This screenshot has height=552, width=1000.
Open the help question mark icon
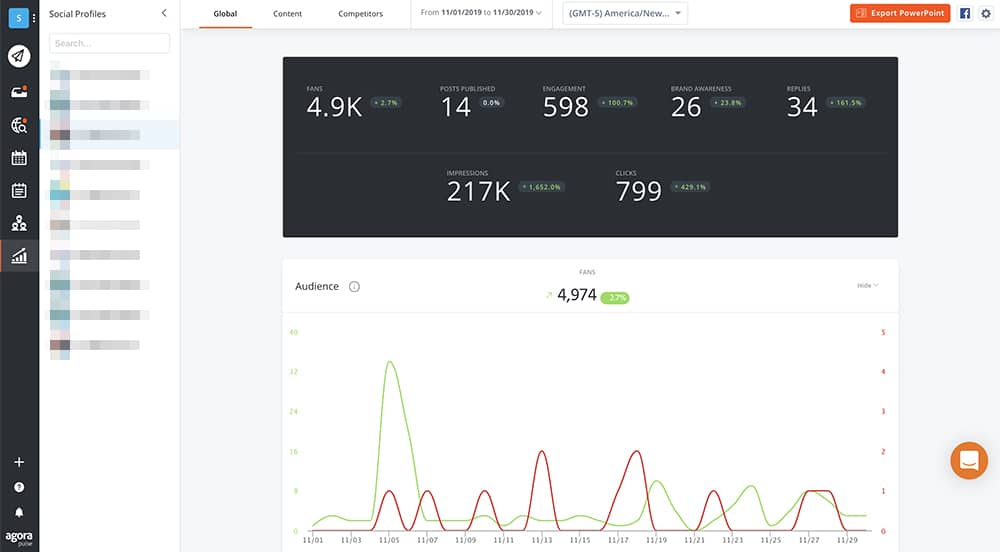click(x=19, y=487)
